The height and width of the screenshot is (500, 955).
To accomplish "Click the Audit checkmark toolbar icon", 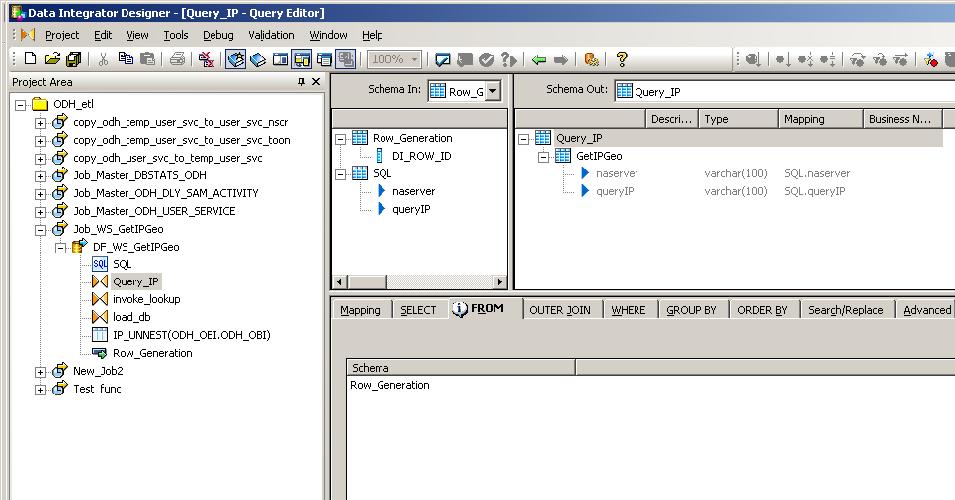I will tap(486, 59).
